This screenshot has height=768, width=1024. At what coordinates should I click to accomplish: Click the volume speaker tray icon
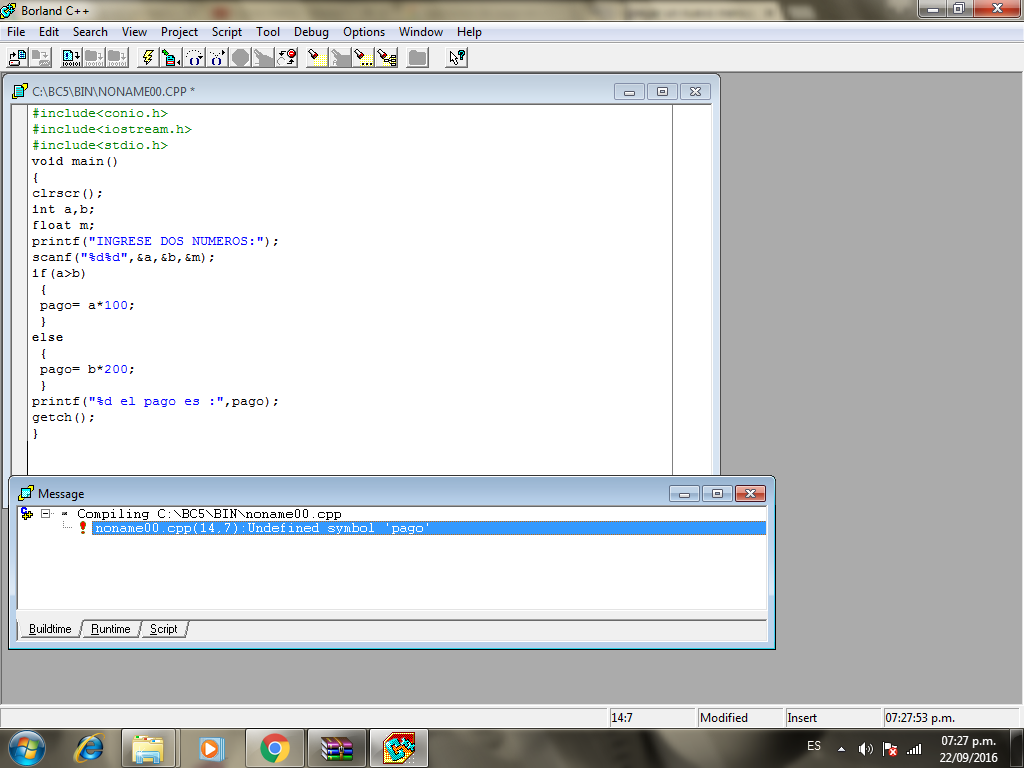[x=866, y=749]
